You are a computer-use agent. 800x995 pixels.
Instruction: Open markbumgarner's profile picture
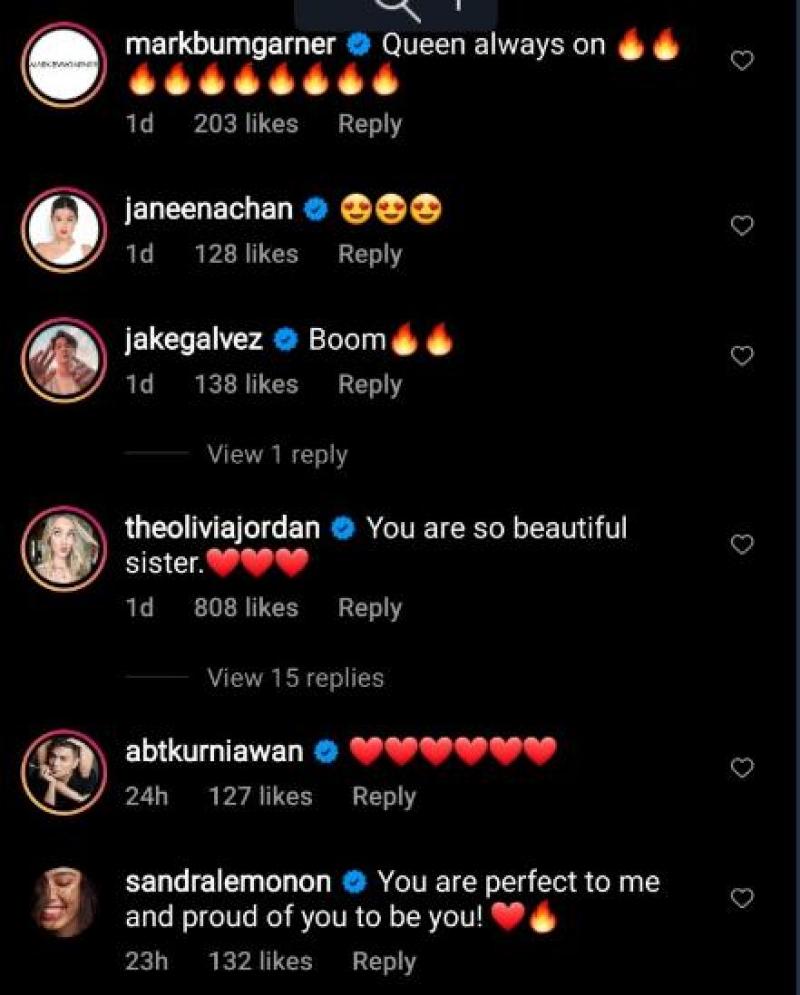[64, 64]
